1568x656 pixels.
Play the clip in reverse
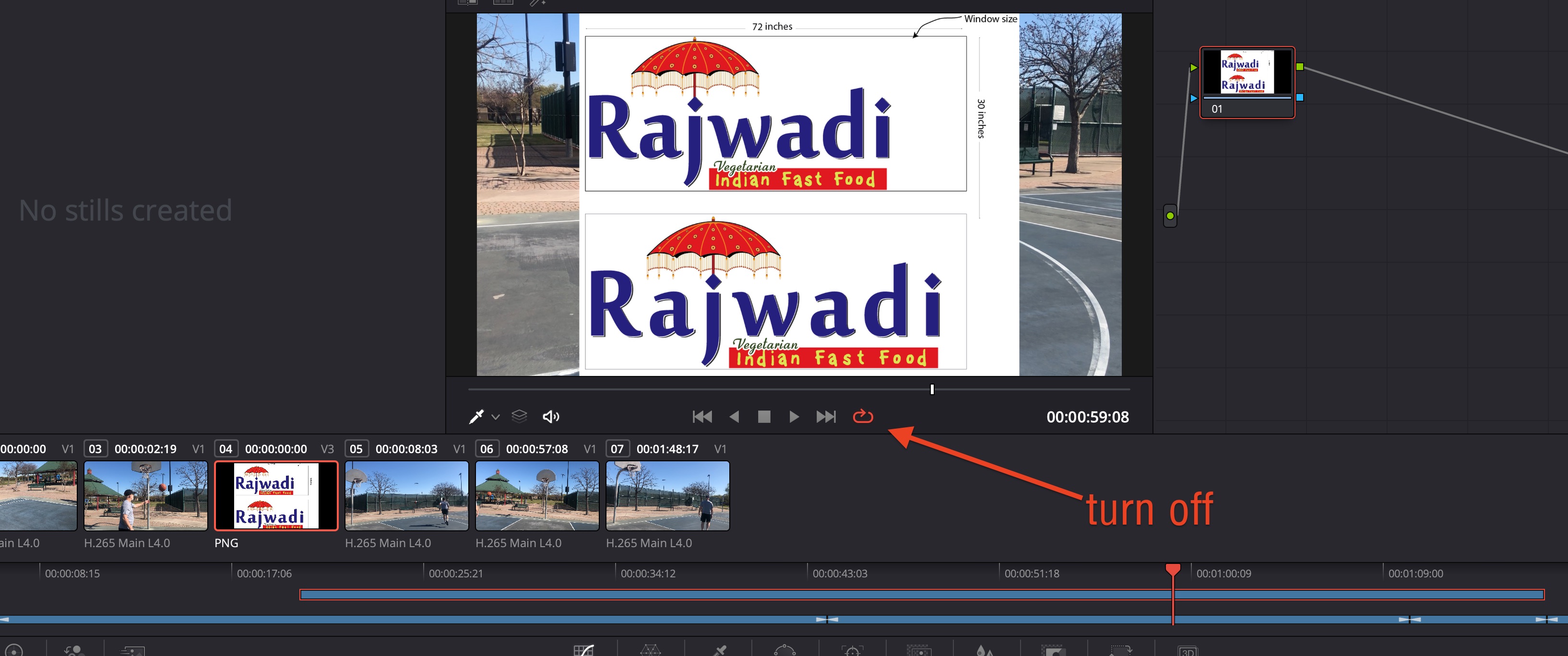(734, 417)
